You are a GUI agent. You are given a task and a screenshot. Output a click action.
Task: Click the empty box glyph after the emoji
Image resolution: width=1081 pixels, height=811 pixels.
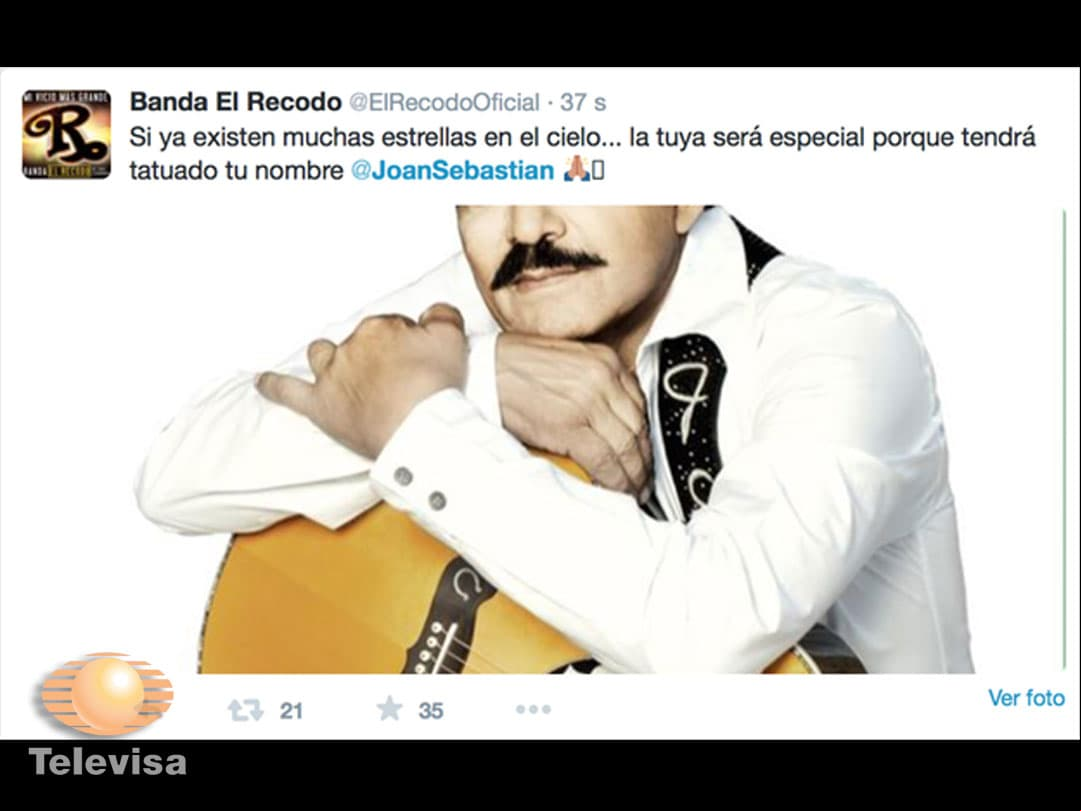click(x=598, y=170)
